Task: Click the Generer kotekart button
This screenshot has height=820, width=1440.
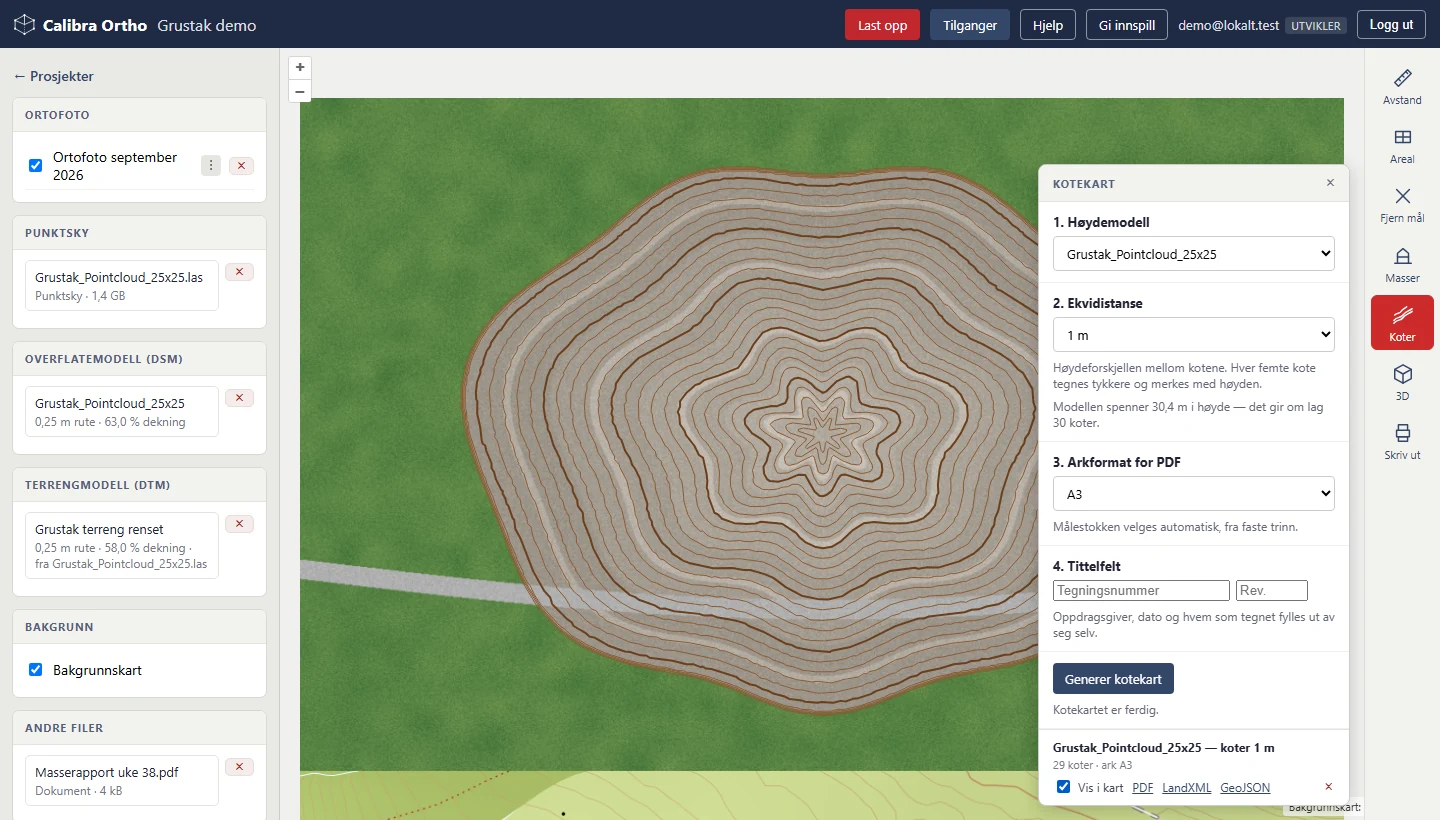Action: point(1113,679)
